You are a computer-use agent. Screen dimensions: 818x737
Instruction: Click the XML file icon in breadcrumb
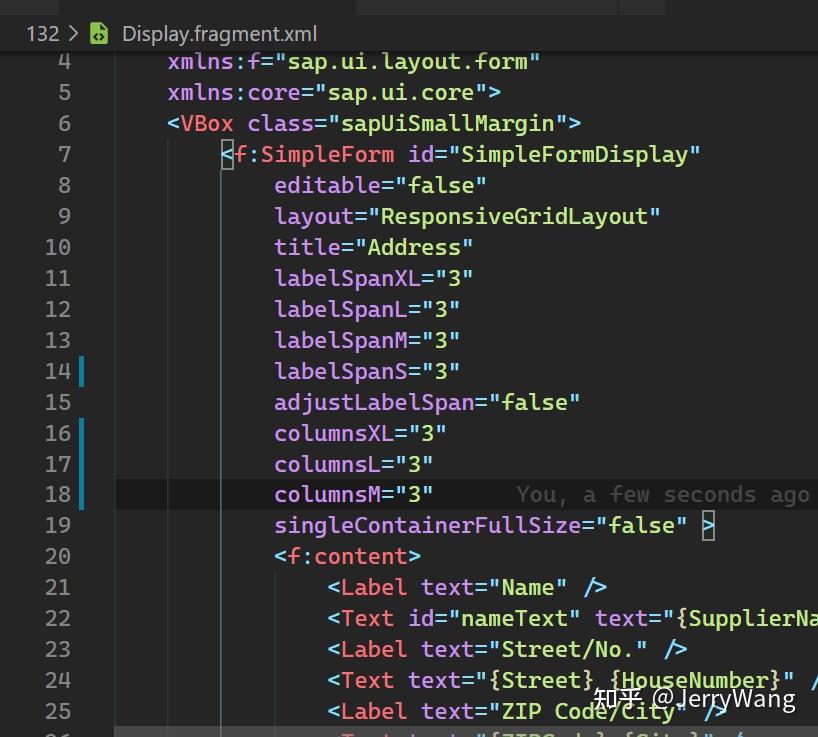click(x=99, y=33)
